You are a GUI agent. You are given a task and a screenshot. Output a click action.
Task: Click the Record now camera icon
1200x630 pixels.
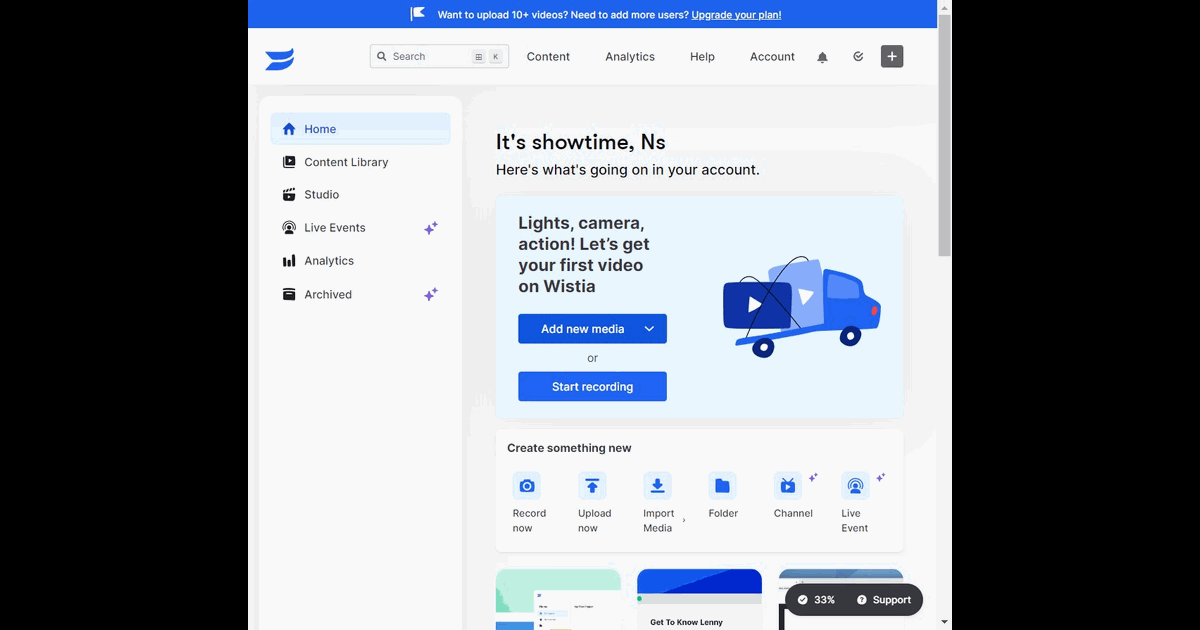coord(527,486)
